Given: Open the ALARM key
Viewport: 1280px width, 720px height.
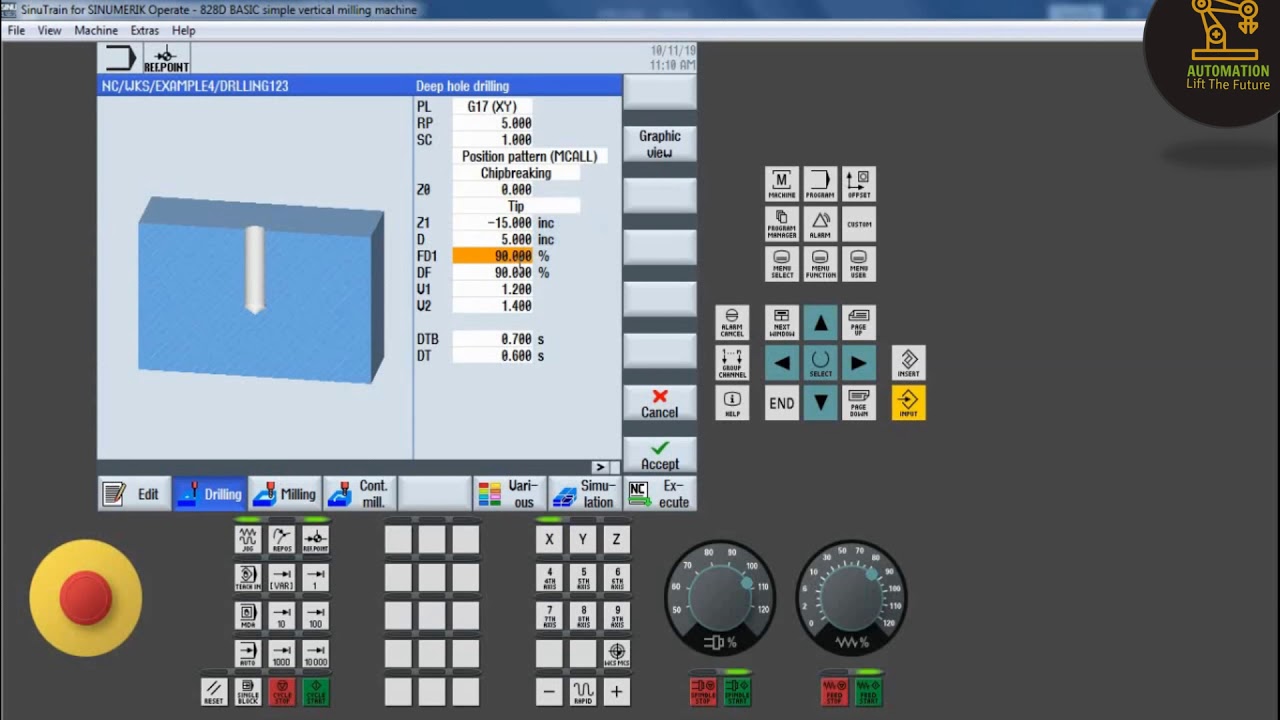Looking at the screenshot, I should 820,224.
